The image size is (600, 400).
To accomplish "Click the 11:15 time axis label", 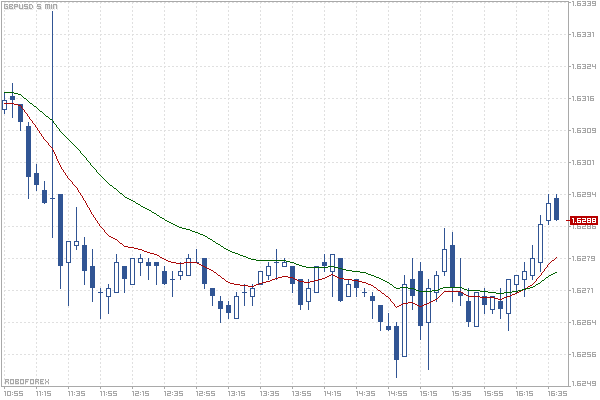I will click(x=44, y=393).
